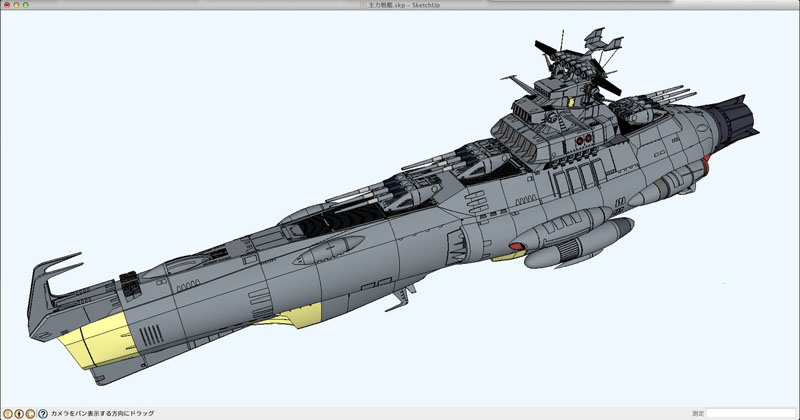
Task: Click the model credits icon in status bar
Action: (19, 413)
